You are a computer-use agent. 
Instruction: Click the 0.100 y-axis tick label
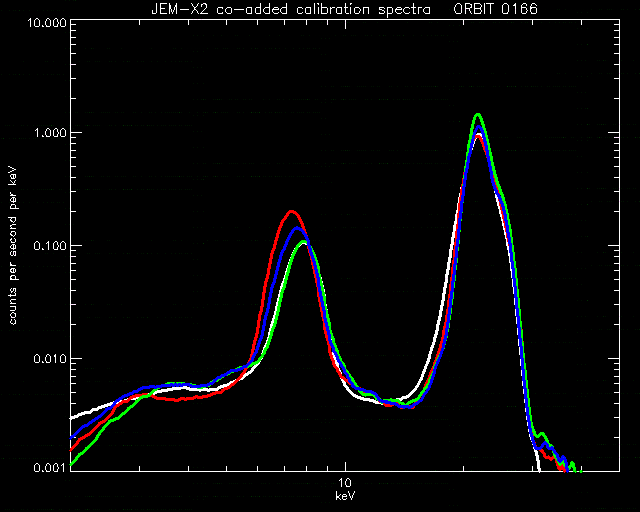click(50, 245)
